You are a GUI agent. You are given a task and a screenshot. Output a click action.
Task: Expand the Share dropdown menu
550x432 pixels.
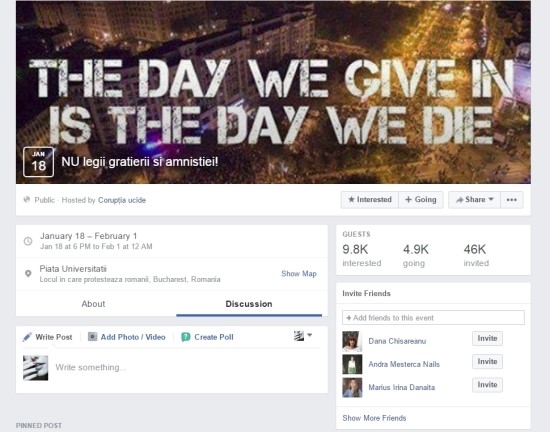coord(474,200)
